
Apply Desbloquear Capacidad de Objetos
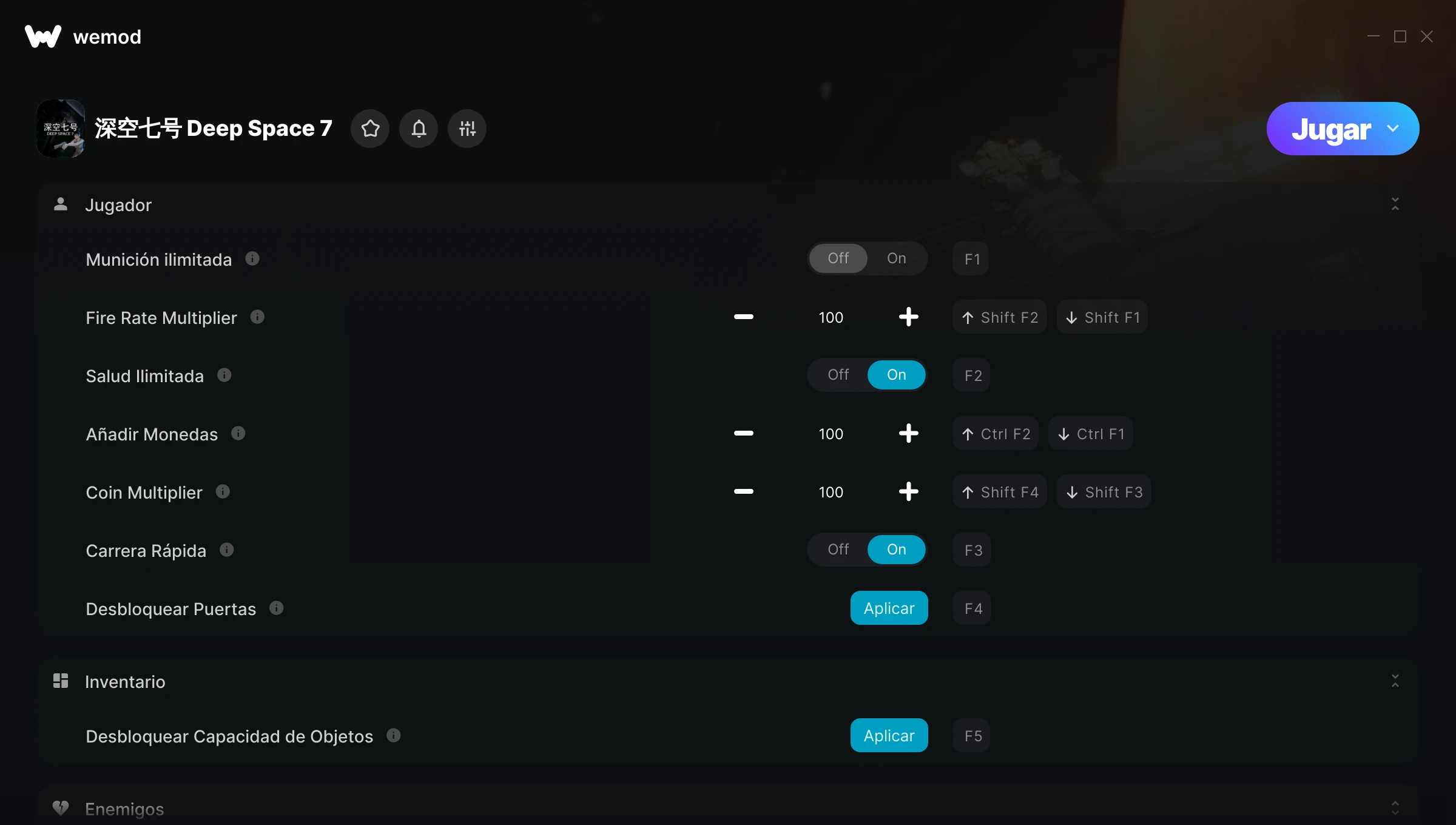(x=889, y=736)
